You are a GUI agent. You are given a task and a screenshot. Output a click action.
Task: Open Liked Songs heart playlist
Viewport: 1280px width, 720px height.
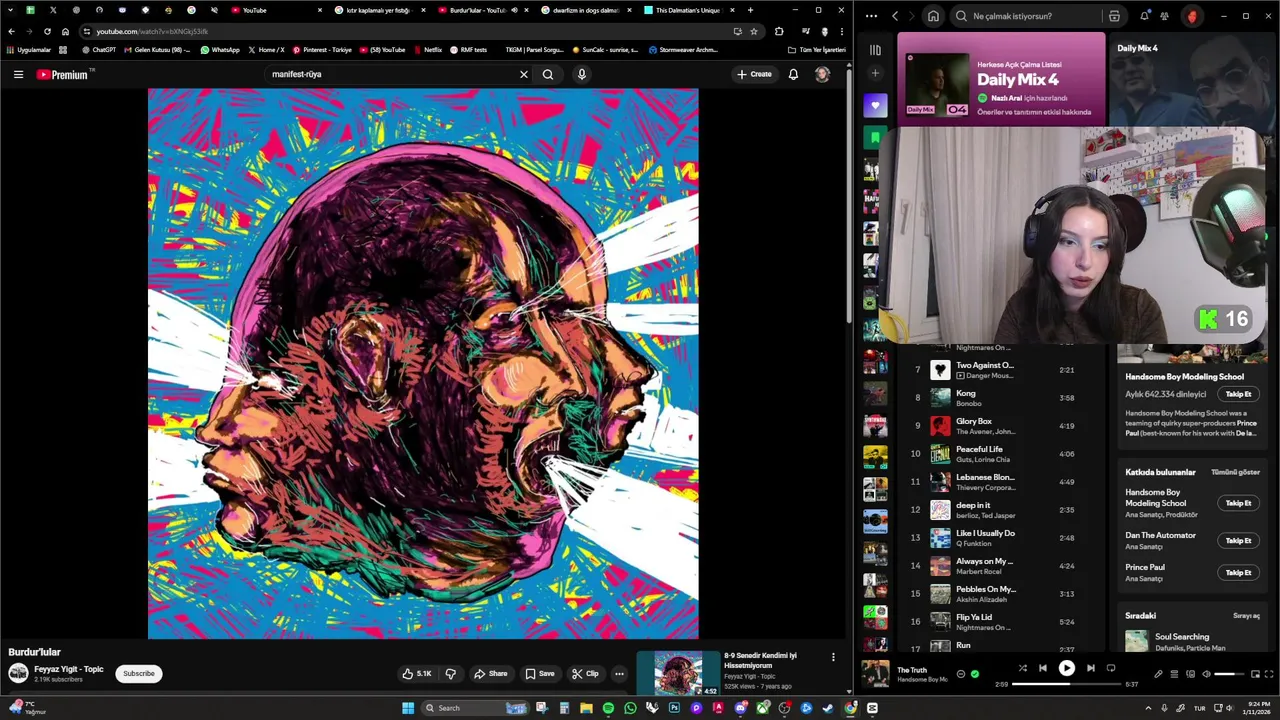pos(875,105)
